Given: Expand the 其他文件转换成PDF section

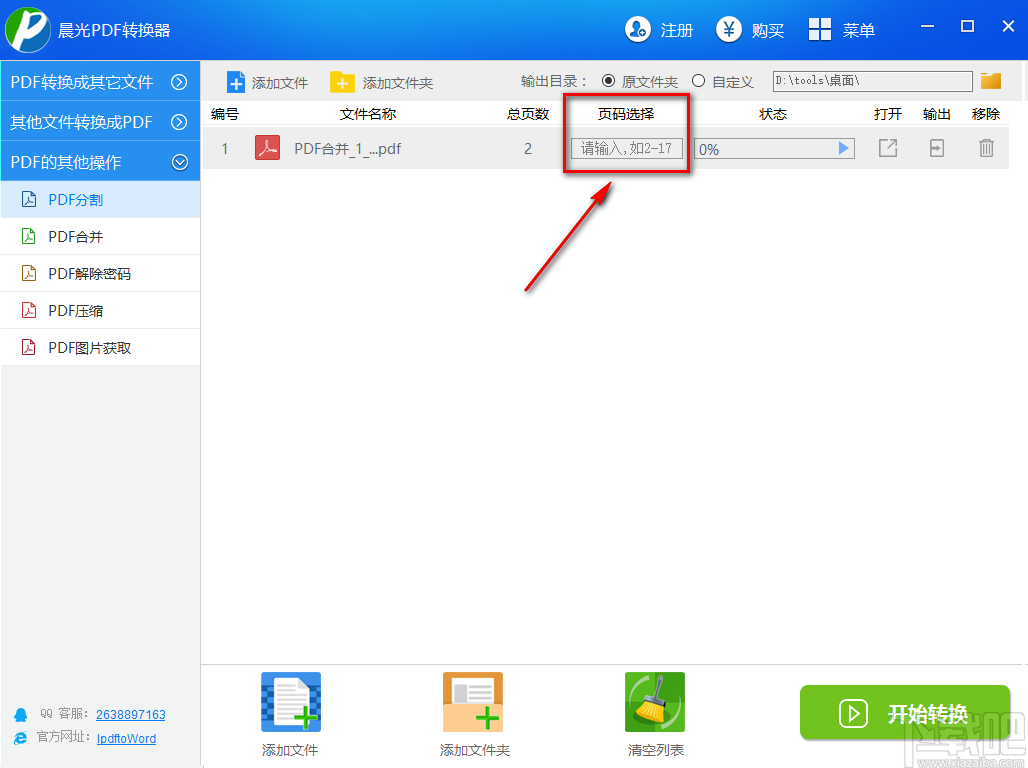Looking at the screenshot, I should 100,122.
